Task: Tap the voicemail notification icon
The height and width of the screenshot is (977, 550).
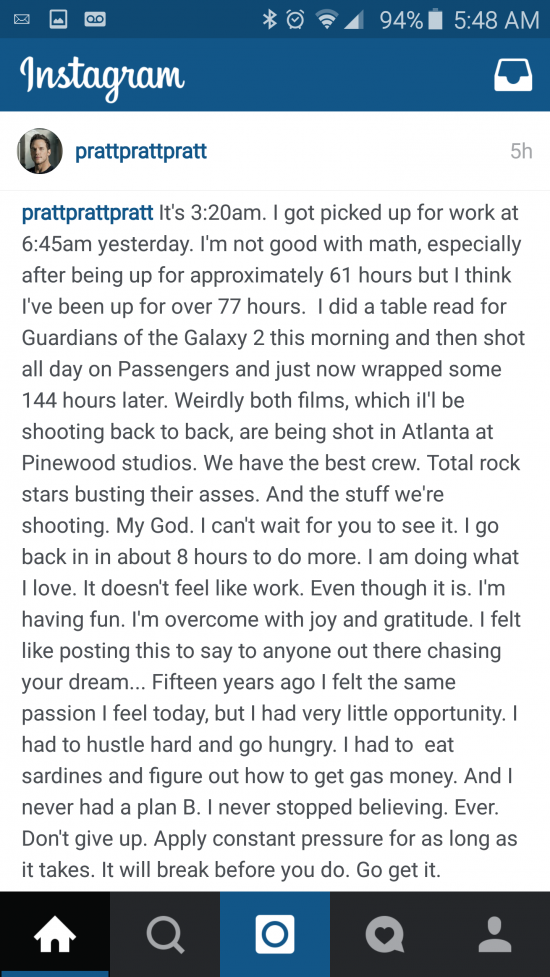Action: tap(95, 20)
